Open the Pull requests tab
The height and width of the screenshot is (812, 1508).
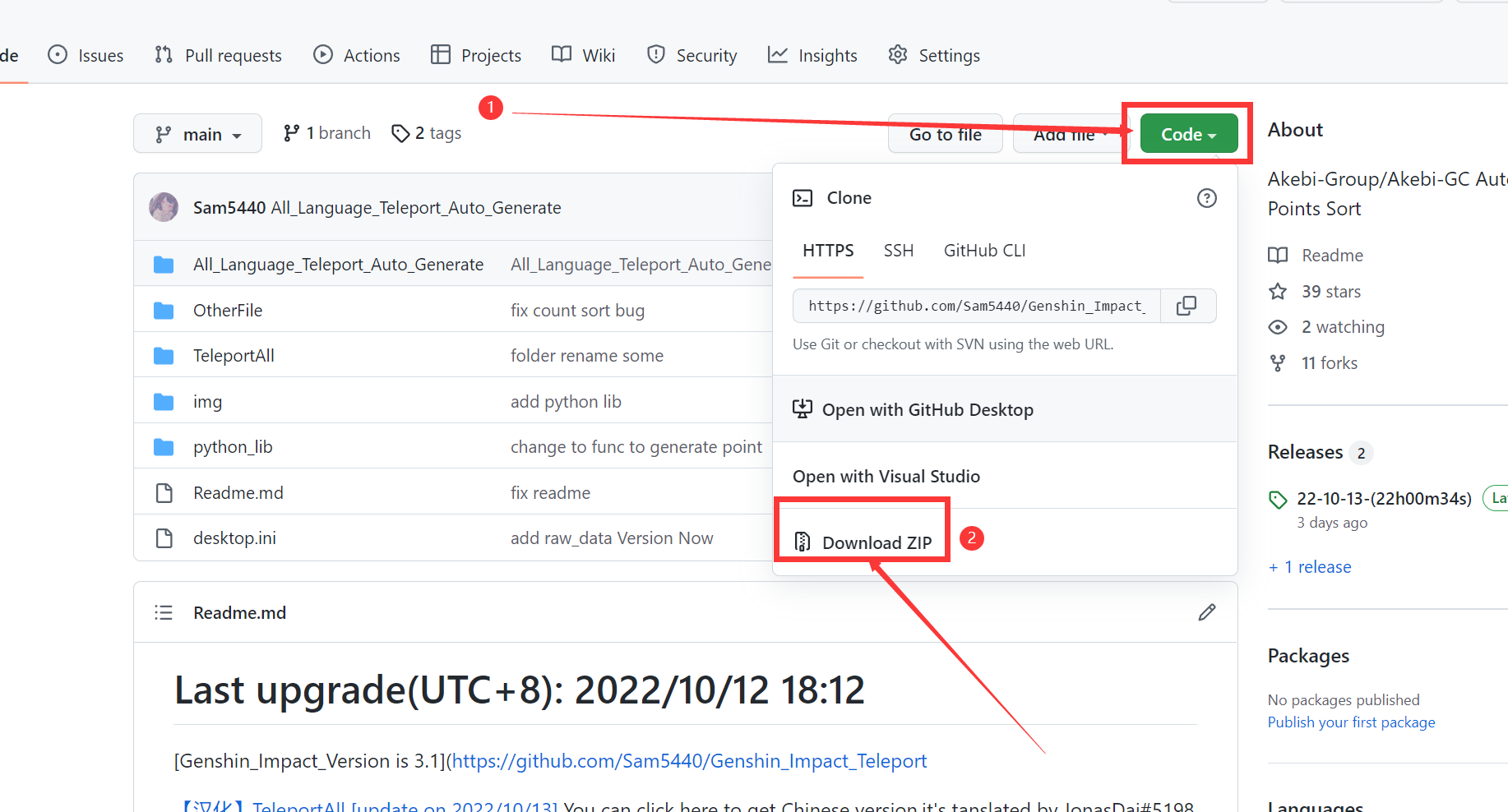click(218, 55)
